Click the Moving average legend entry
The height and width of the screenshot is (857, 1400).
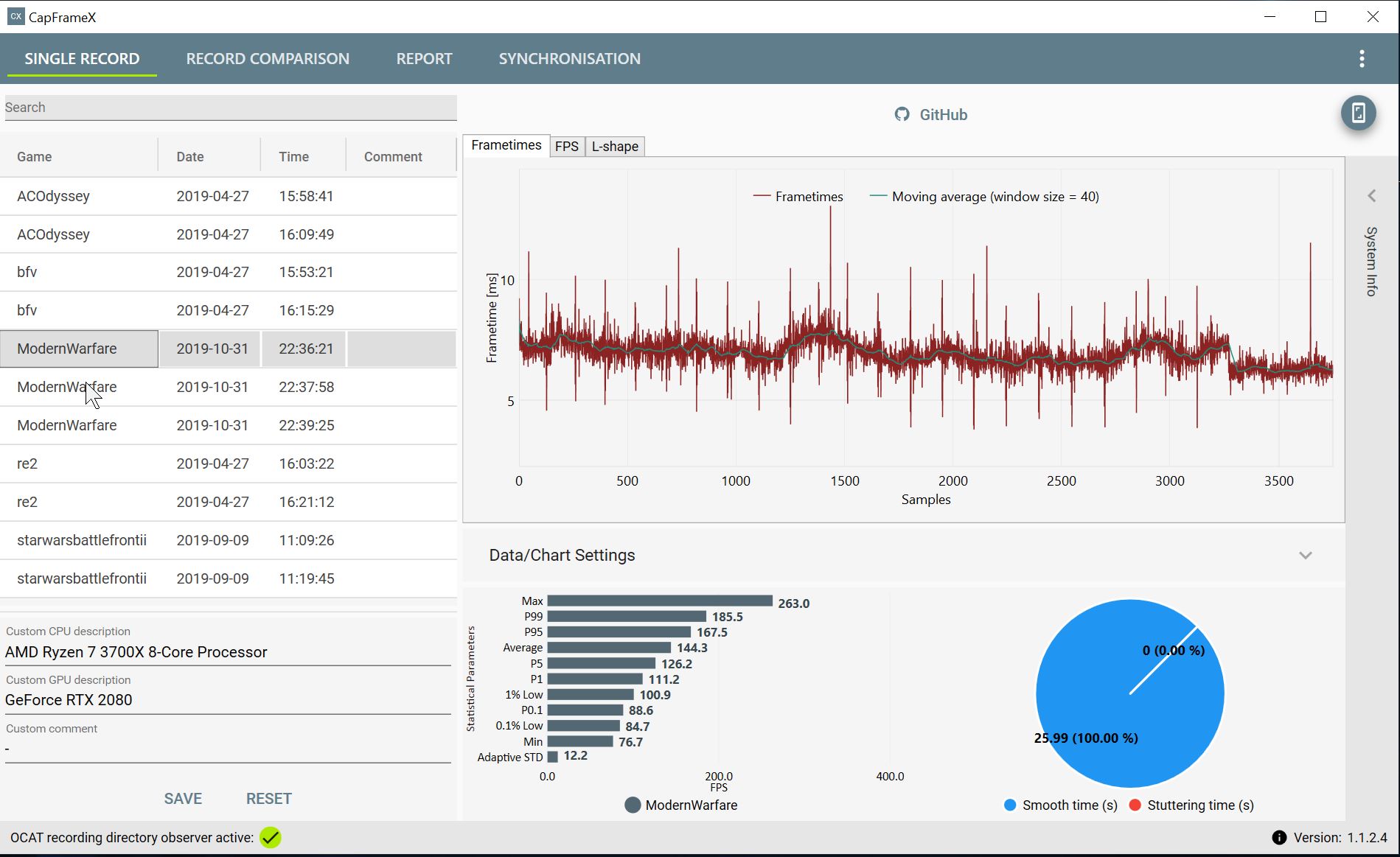[984, 197]
